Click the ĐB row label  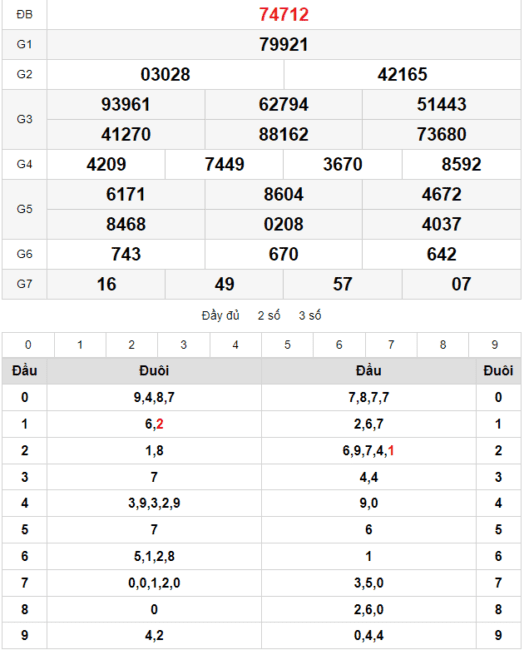coord(24,15)
